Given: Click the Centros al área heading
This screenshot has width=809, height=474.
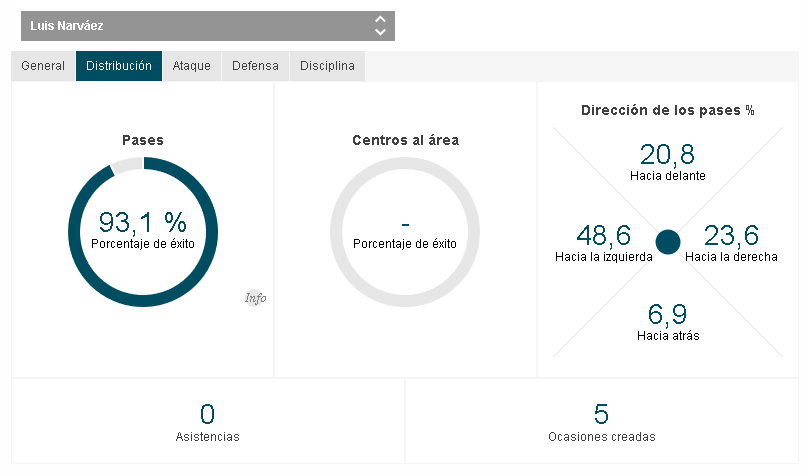Looking at the screenshot, I should click(406, 140).
